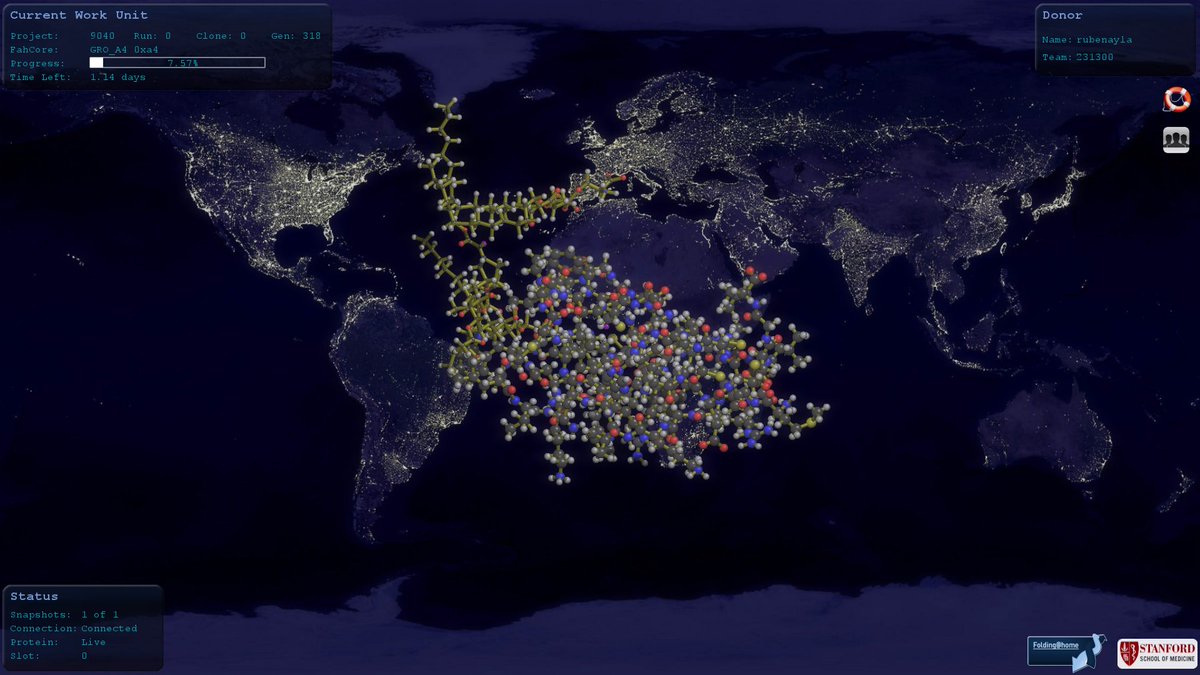This screenshot has width=1200, height=675.
Task: Click the "Current Work Unit" panel title
Action: point(79,15)
